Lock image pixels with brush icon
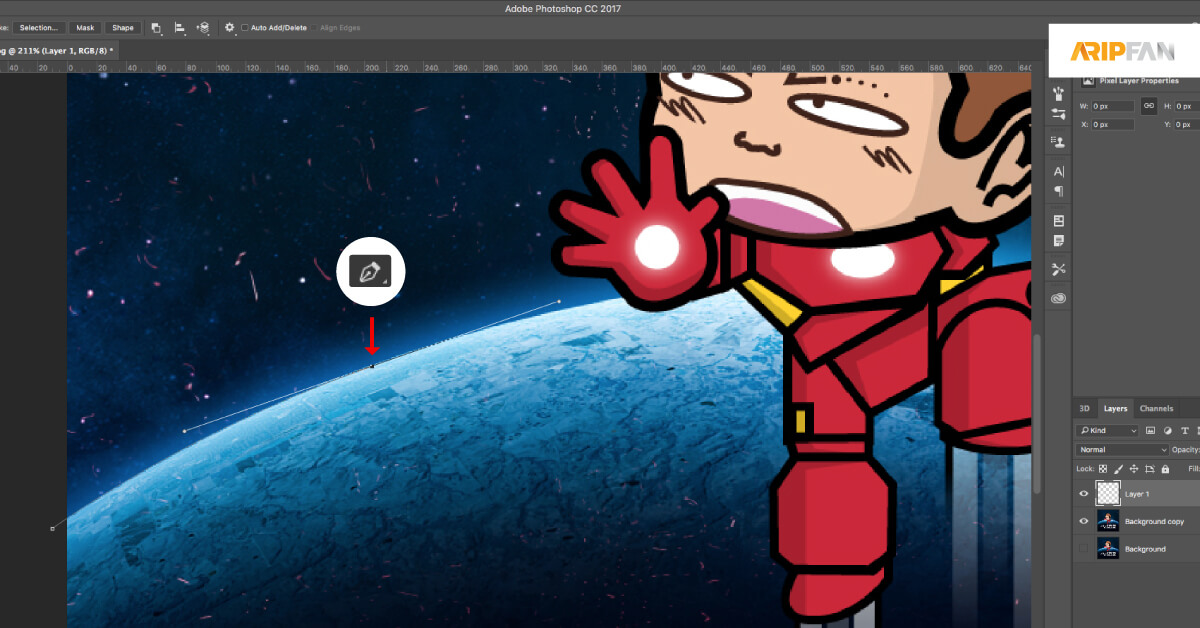 [1118, 468]
